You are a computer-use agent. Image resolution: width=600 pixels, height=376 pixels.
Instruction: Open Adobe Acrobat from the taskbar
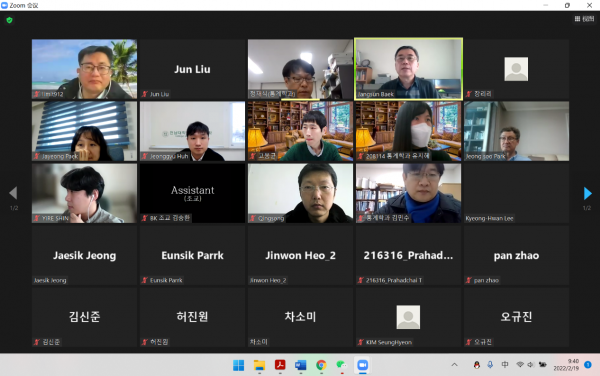[280, 365]
